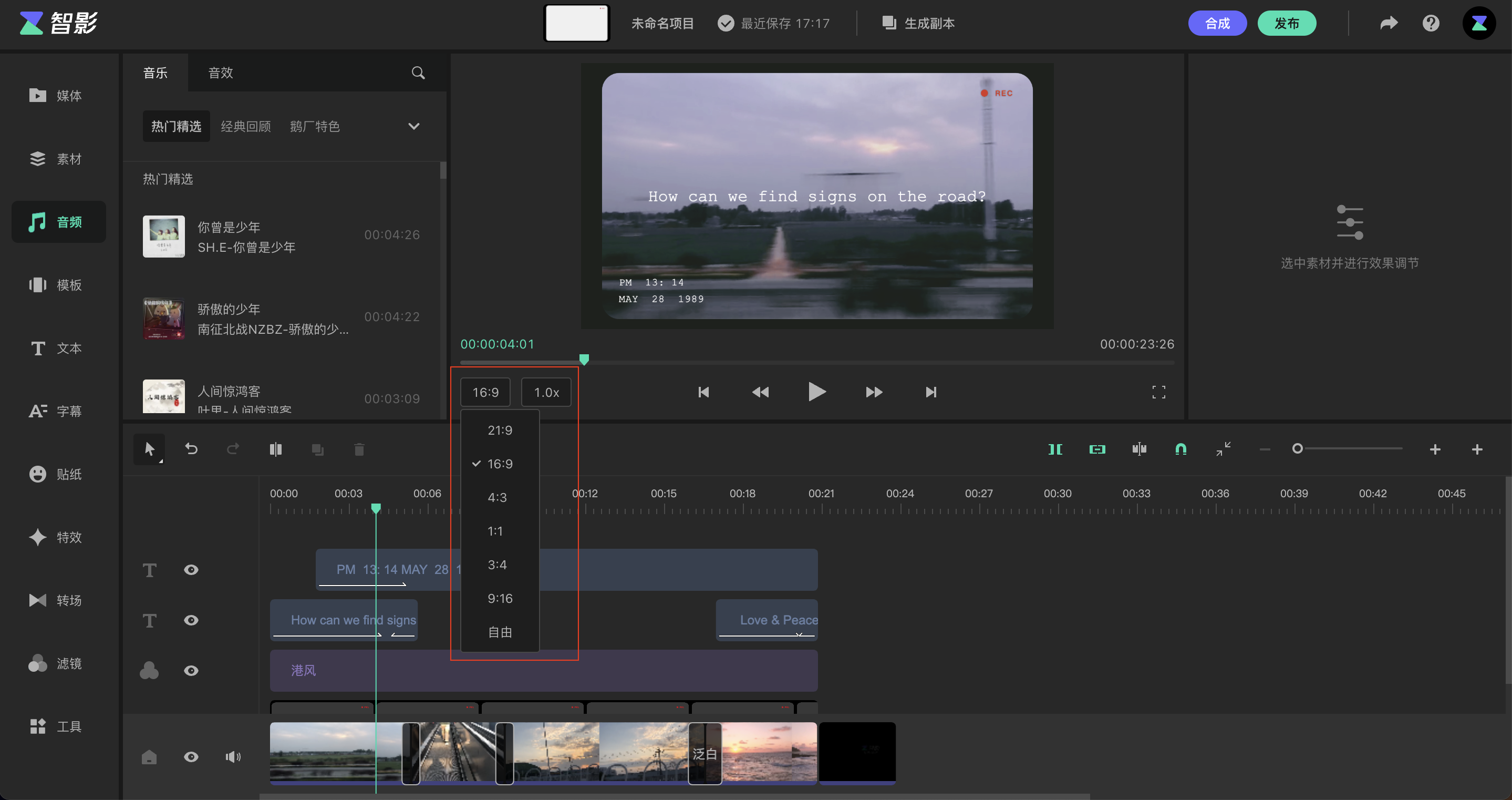The height and width of the screenshot is (800, 1512).
Task: Click the add track plus at far right
Action: click(1477, 449)
